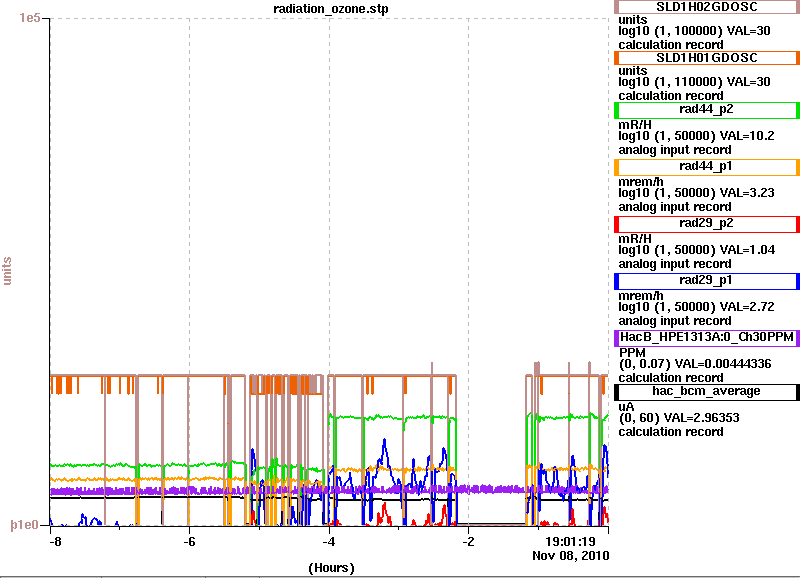Image resolution: width=800 pixels, height=578 pixels.
Task: Click the radiation_ozone.stp plot title
Action: tap(331, 9)
